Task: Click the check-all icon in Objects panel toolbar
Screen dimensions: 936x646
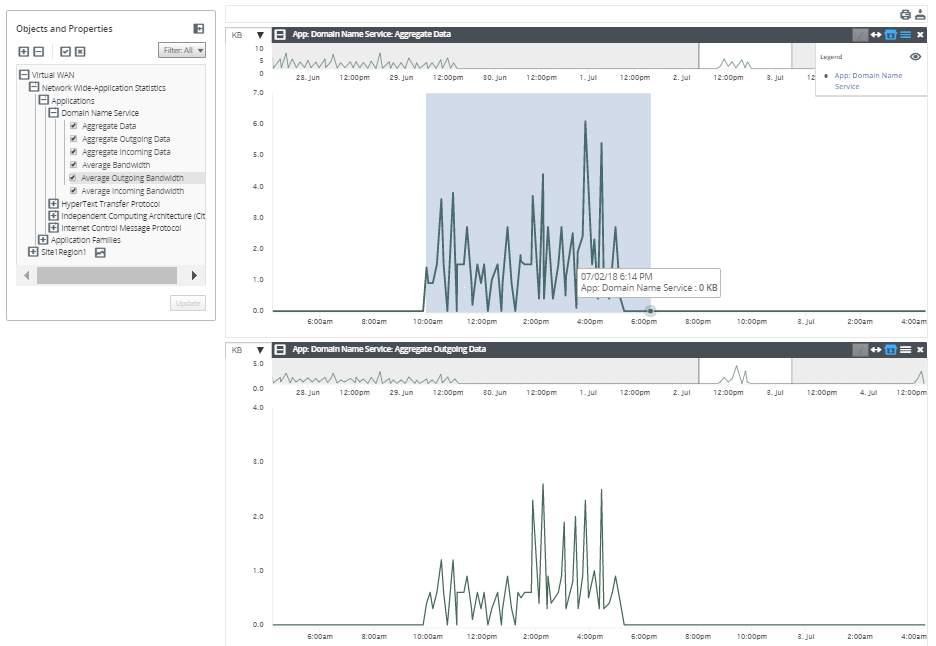Action: coord(66,52)
